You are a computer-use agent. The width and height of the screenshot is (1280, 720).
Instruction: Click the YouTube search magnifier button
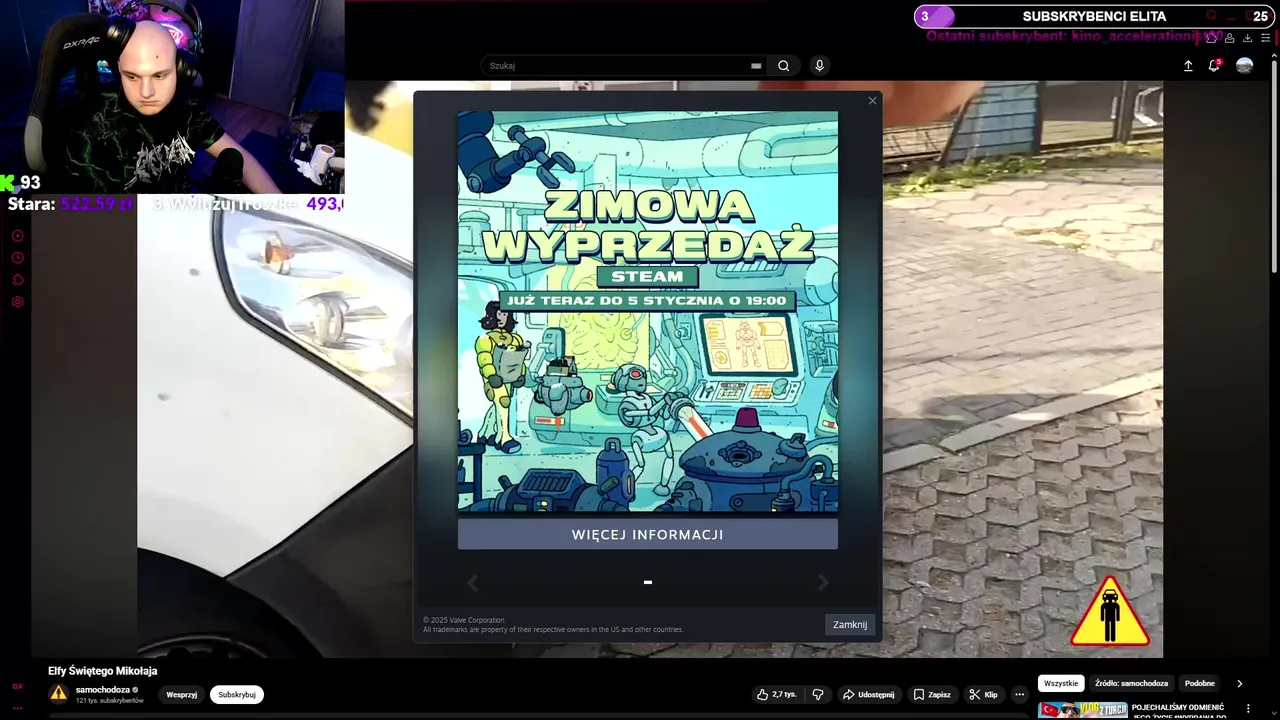click(x=784, y=66)
